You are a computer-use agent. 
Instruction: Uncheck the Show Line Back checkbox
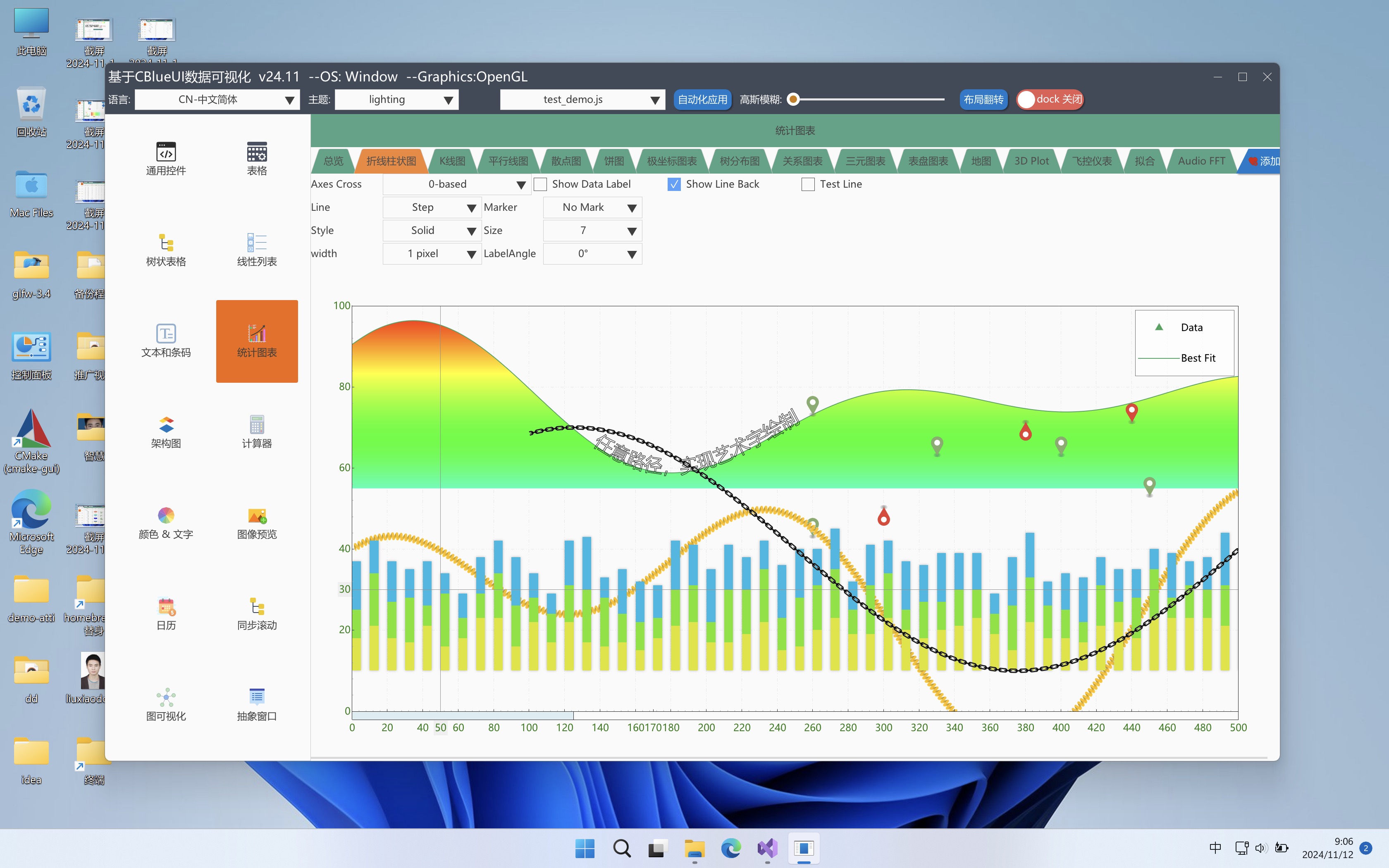[674, 184]
